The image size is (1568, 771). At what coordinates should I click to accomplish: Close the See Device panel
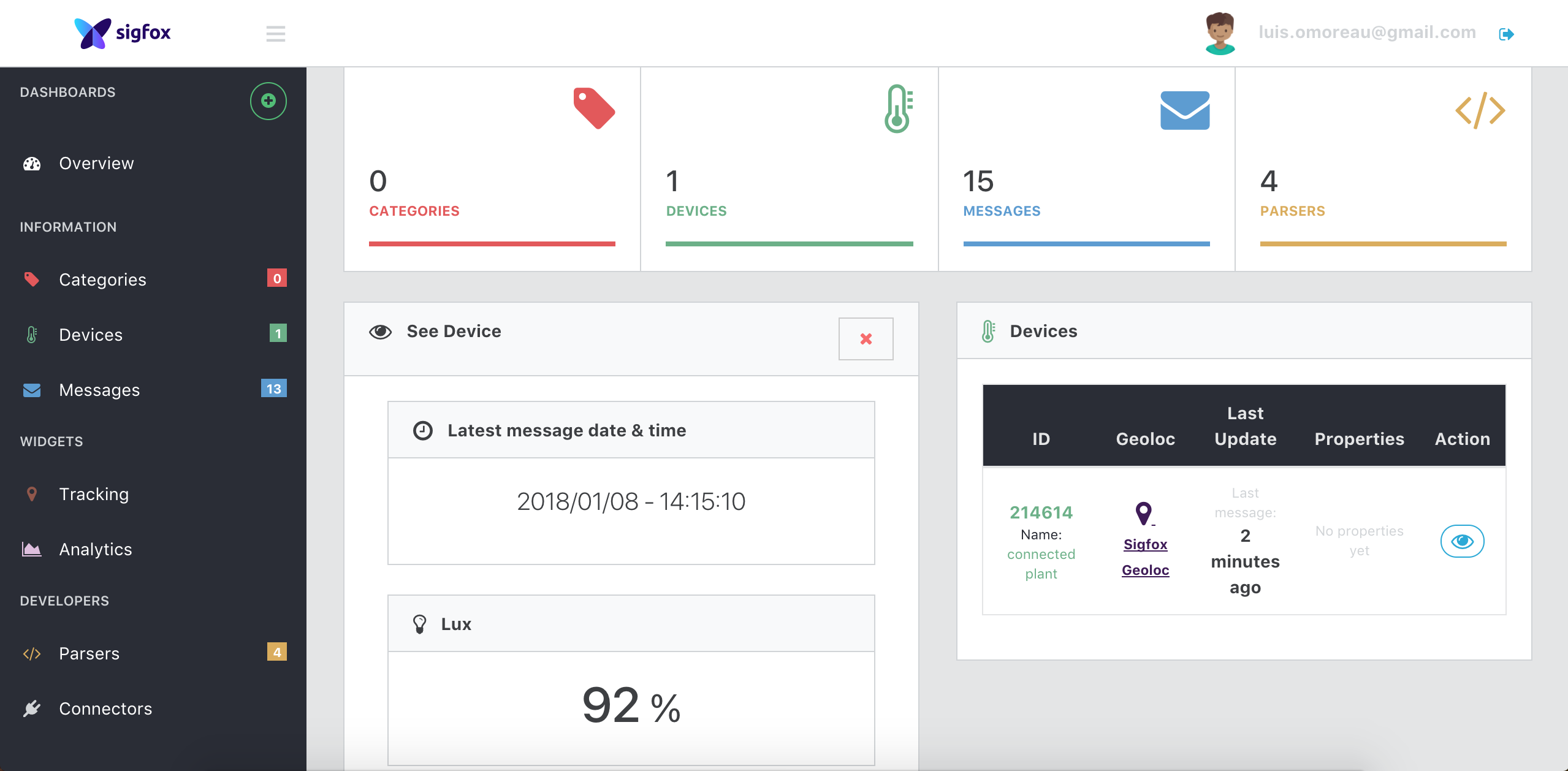pyautogui.click(x=866, y=339)
